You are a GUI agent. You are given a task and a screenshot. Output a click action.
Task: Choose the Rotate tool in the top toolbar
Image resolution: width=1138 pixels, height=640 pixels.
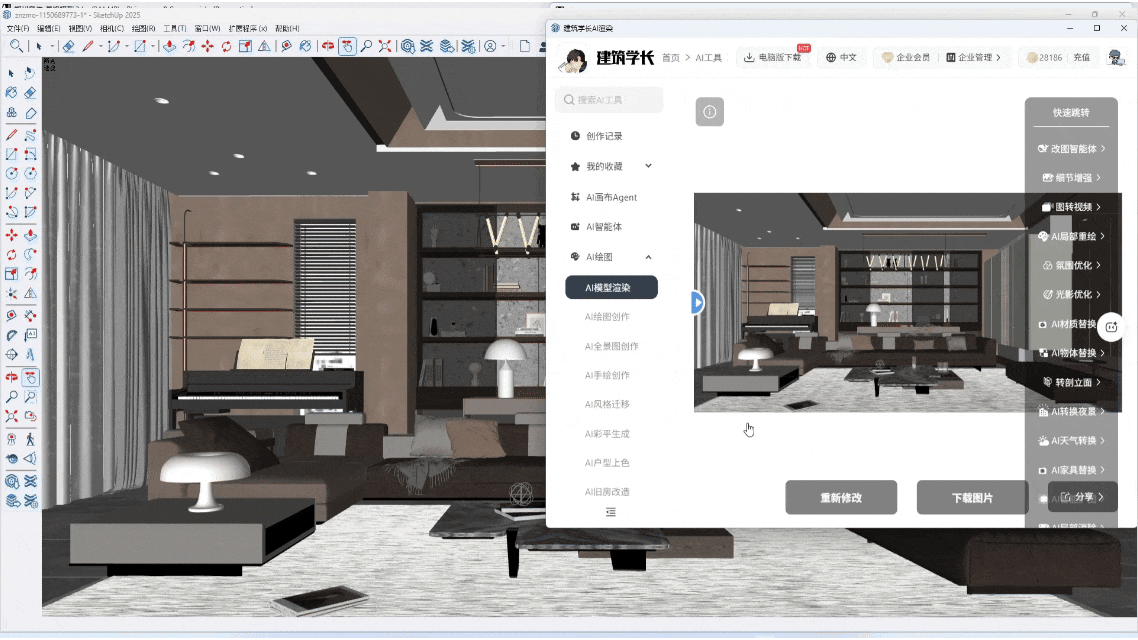226,46
